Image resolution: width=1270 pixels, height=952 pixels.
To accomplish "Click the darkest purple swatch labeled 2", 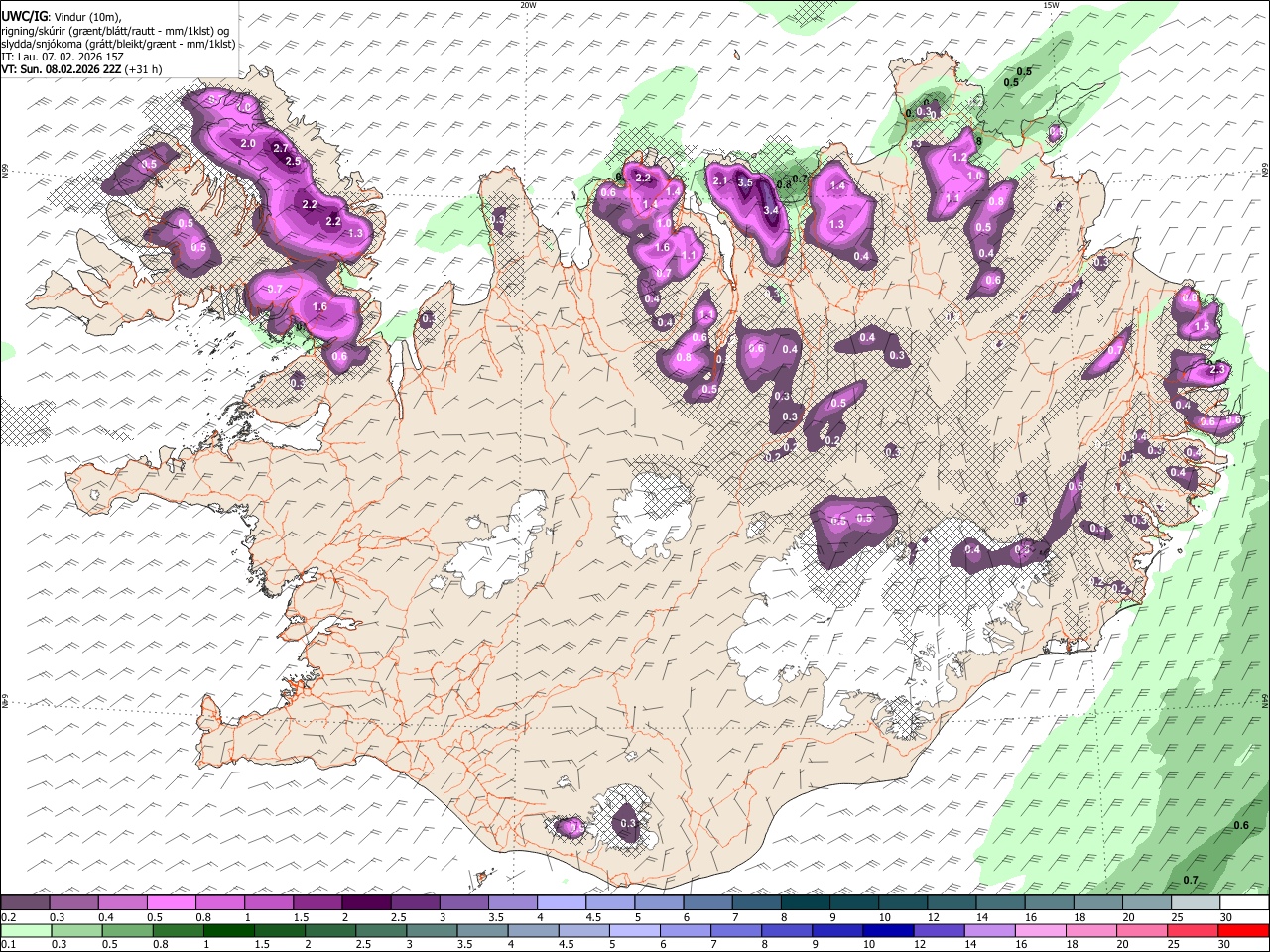I will 366,902.
